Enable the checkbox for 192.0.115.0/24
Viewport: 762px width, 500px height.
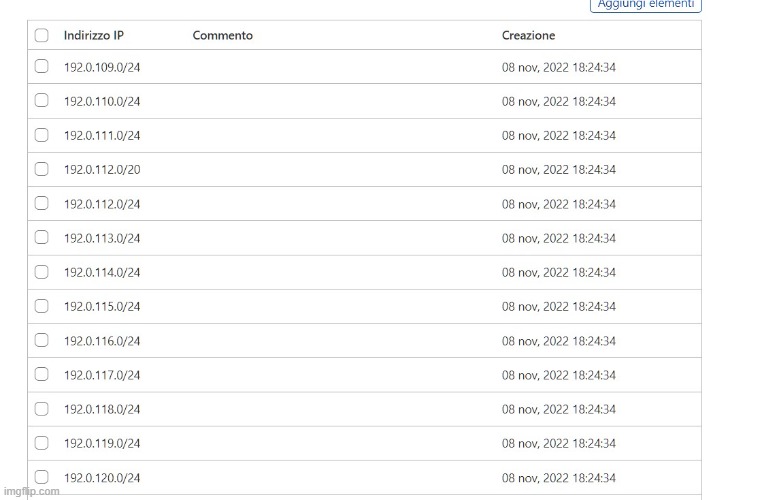click(41, 306)
